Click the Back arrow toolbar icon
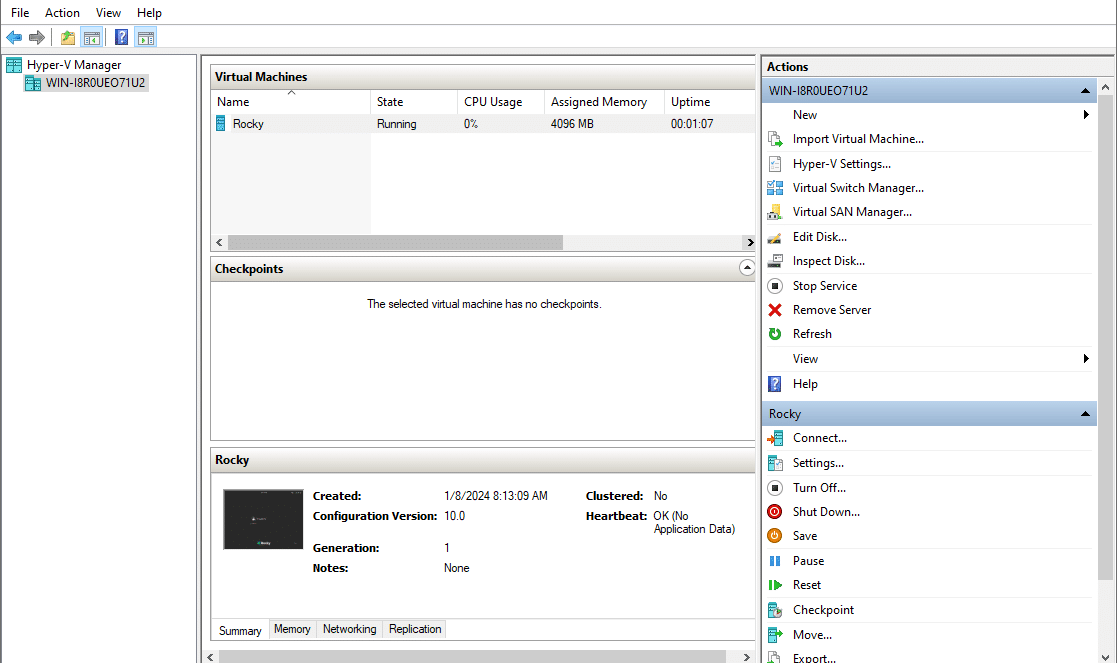The height and width of the screenshot is (663, 1117). click(14, 37)
